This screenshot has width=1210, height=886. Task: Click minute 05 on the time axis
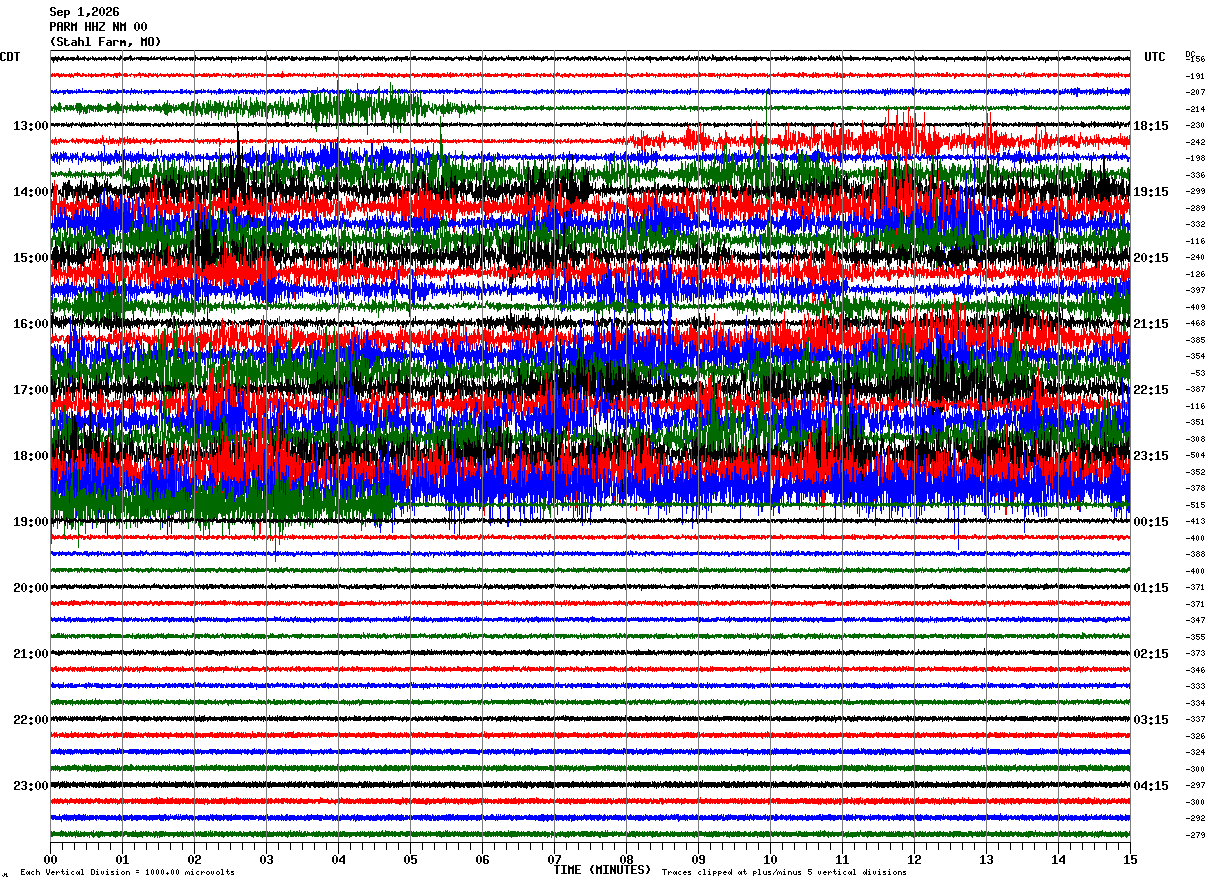pos(410,859)
